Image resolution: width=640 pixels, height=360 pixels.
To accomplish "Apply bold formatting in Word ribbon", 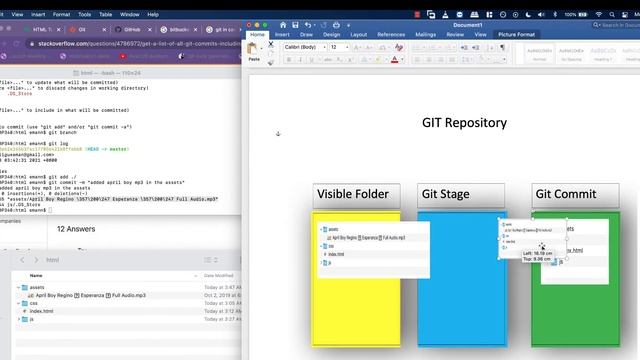I will pyautogui.click(x=289, y=60).
